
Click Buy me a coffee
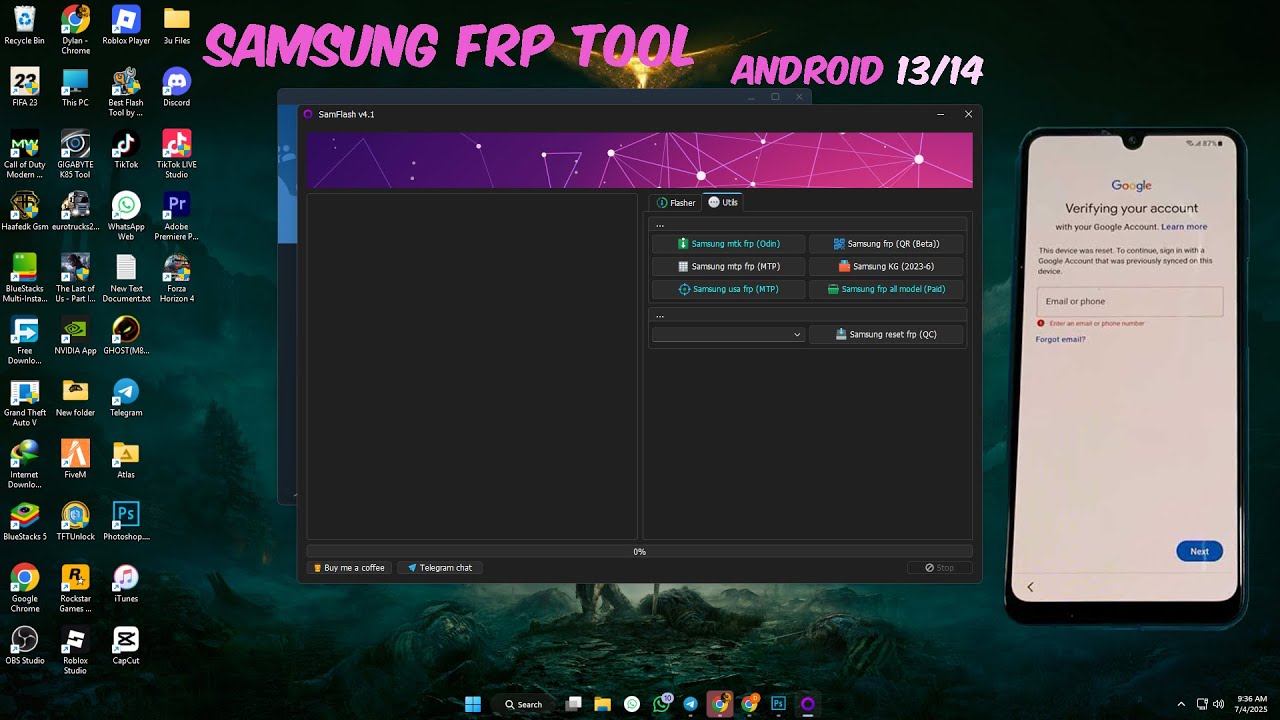349,567
